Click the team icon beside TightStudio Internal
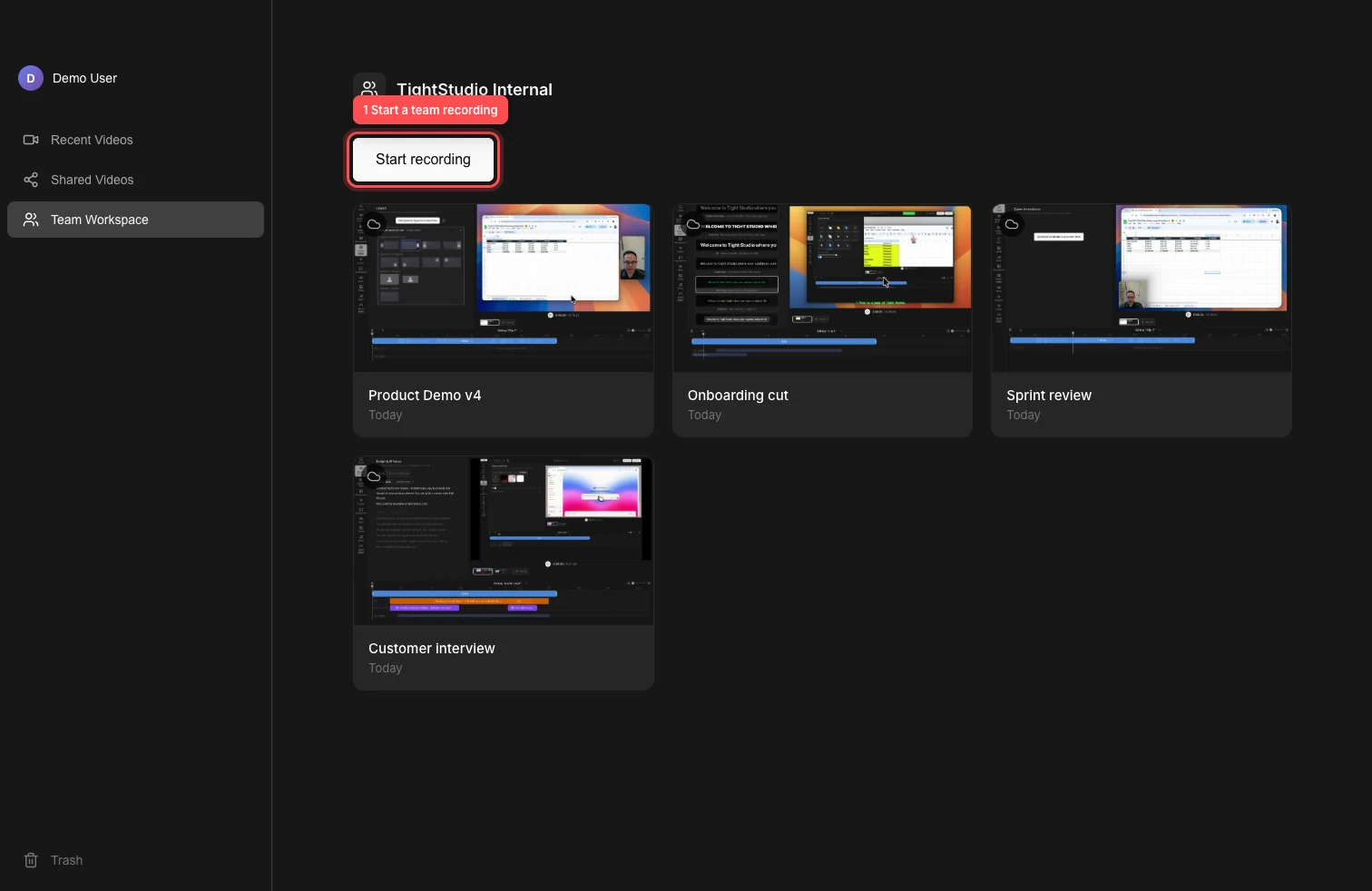 [369, 89]
